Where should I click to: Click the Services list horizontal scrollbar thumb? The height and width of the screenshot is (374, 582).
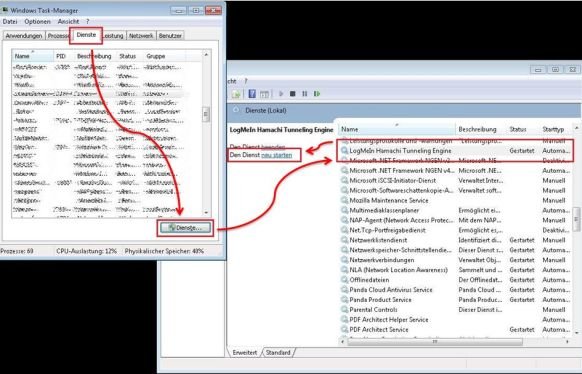[435, 341]
